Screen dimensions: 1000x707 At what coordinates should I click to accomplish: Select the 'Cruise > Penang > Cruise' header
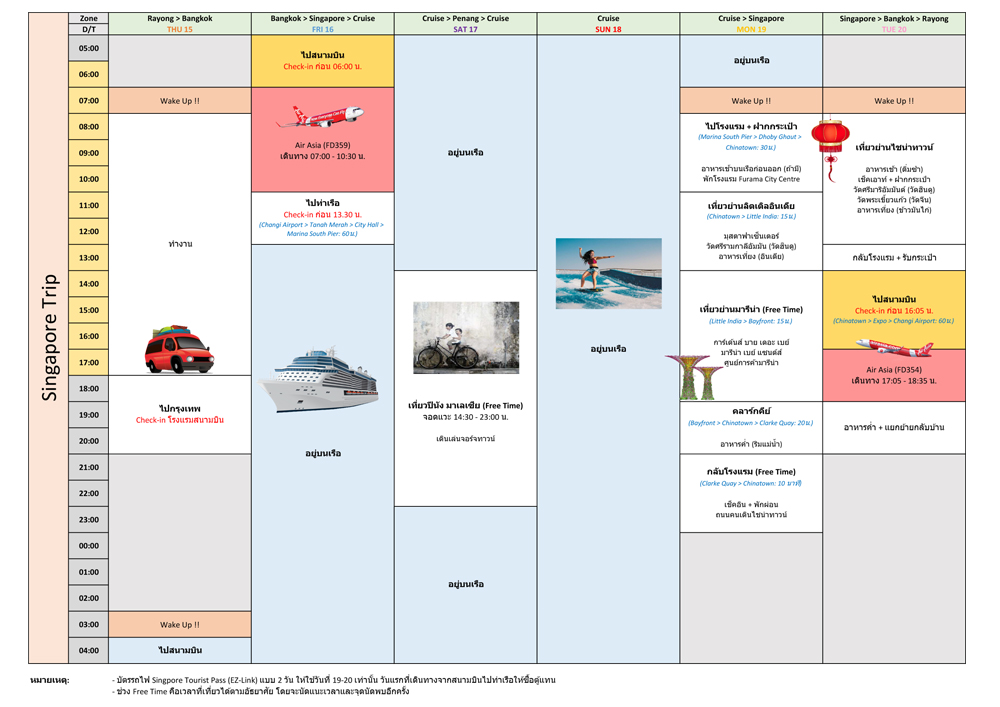(x=466, y=18)
